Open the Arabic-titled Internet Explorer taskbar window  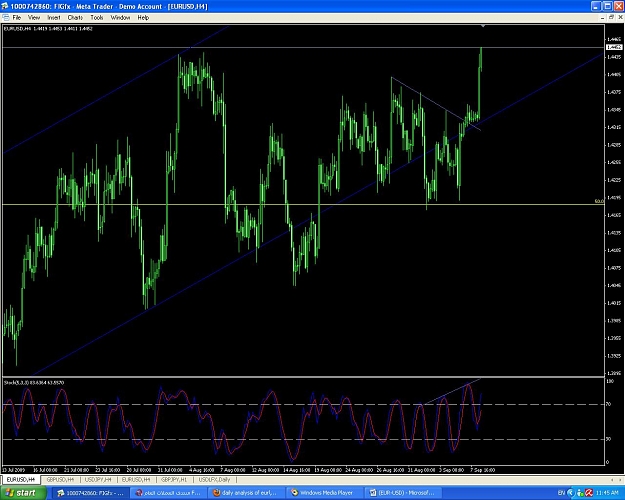point(169,493)
